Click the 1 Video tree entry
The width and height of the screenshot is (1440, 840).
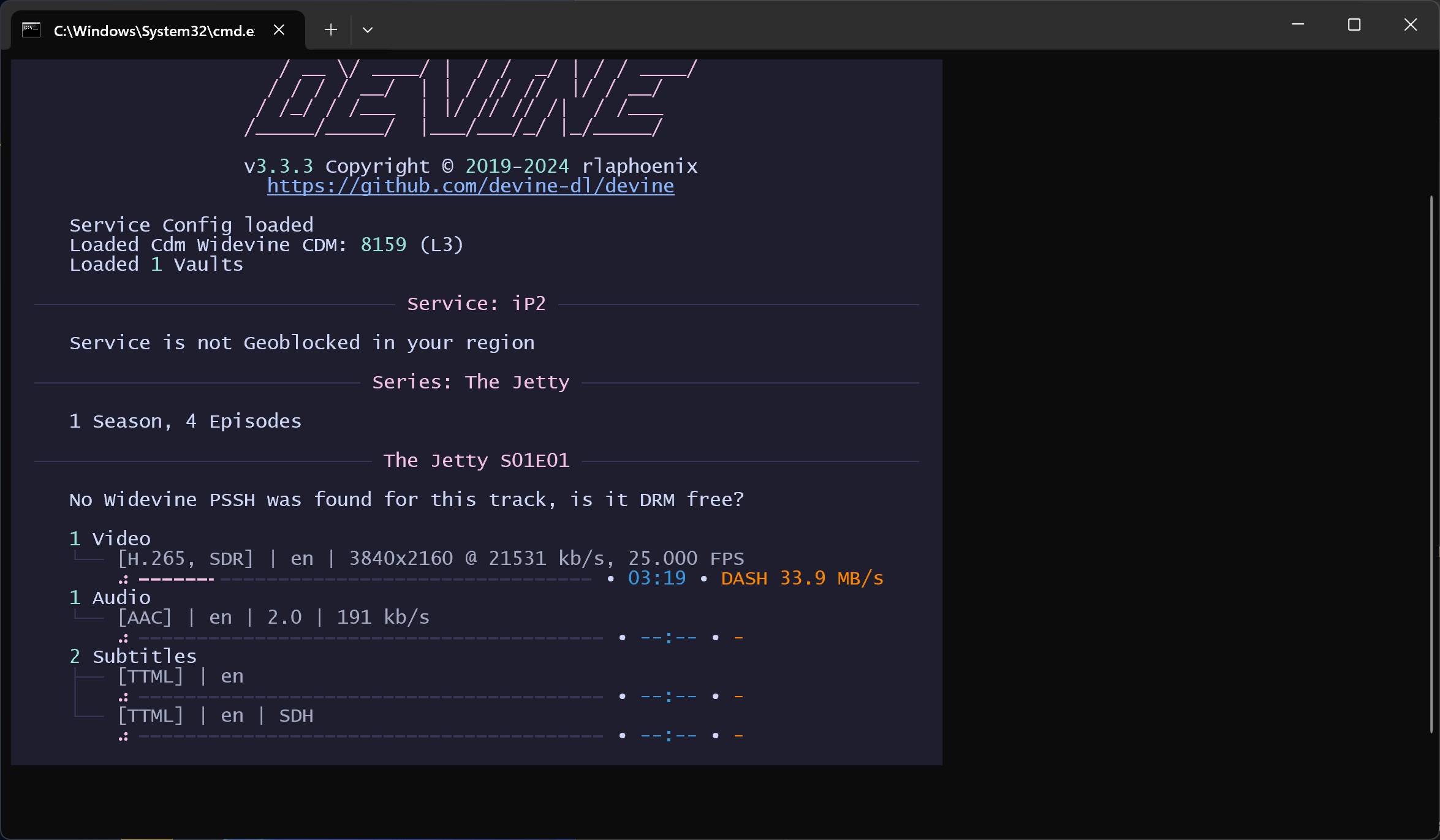(110, 539)
